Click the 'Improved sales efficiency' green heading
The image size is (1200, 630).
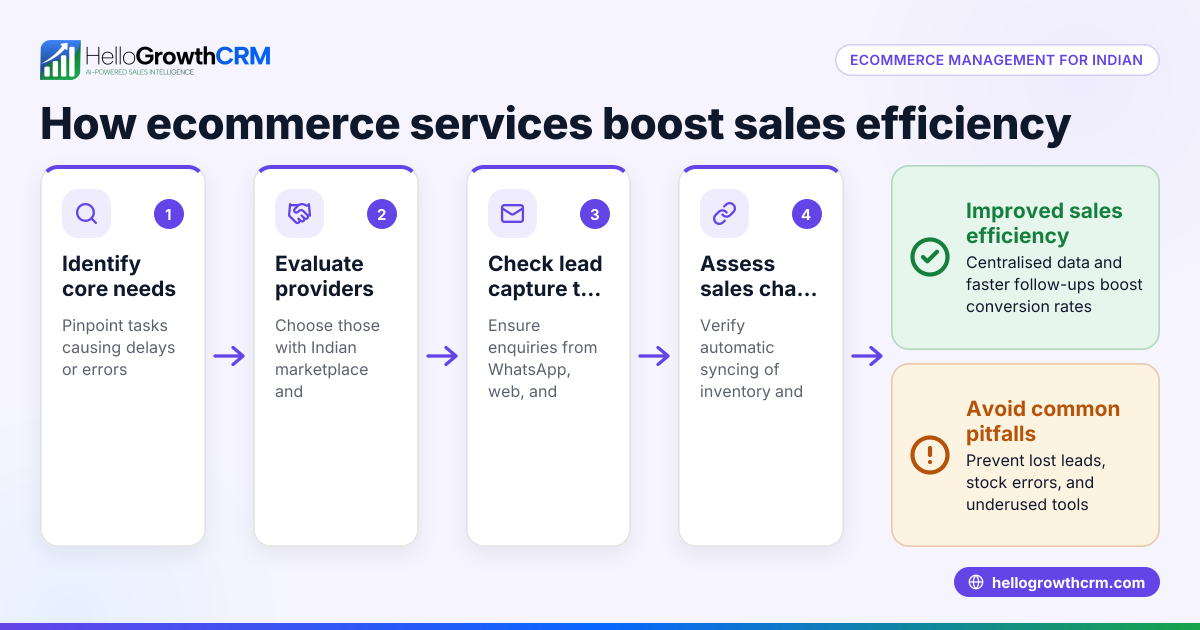(x=1044, y=223)
